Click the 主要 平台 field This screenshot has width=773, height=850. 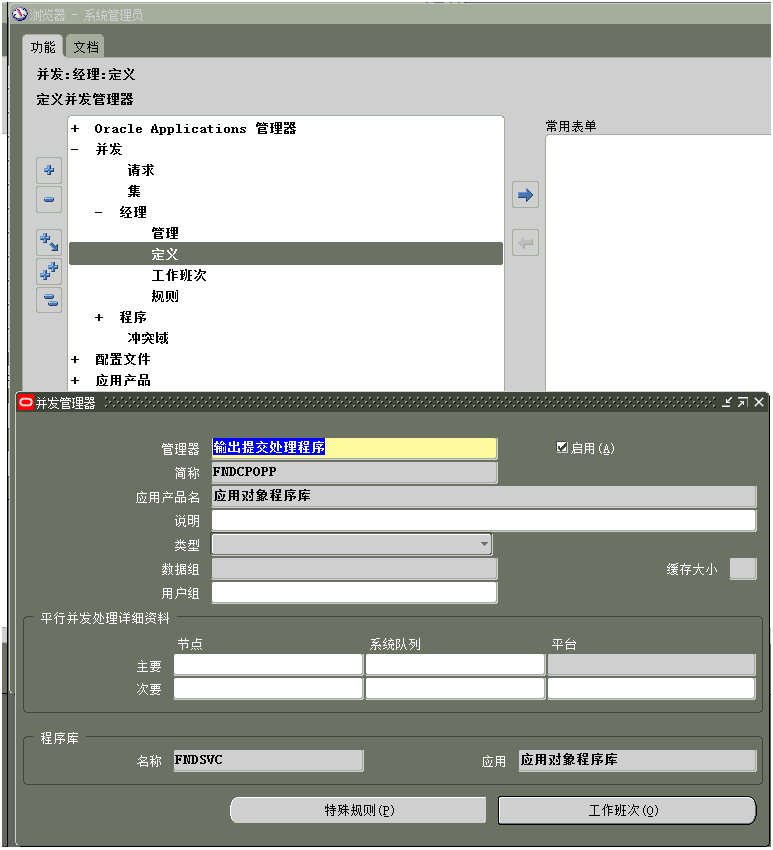652,665
